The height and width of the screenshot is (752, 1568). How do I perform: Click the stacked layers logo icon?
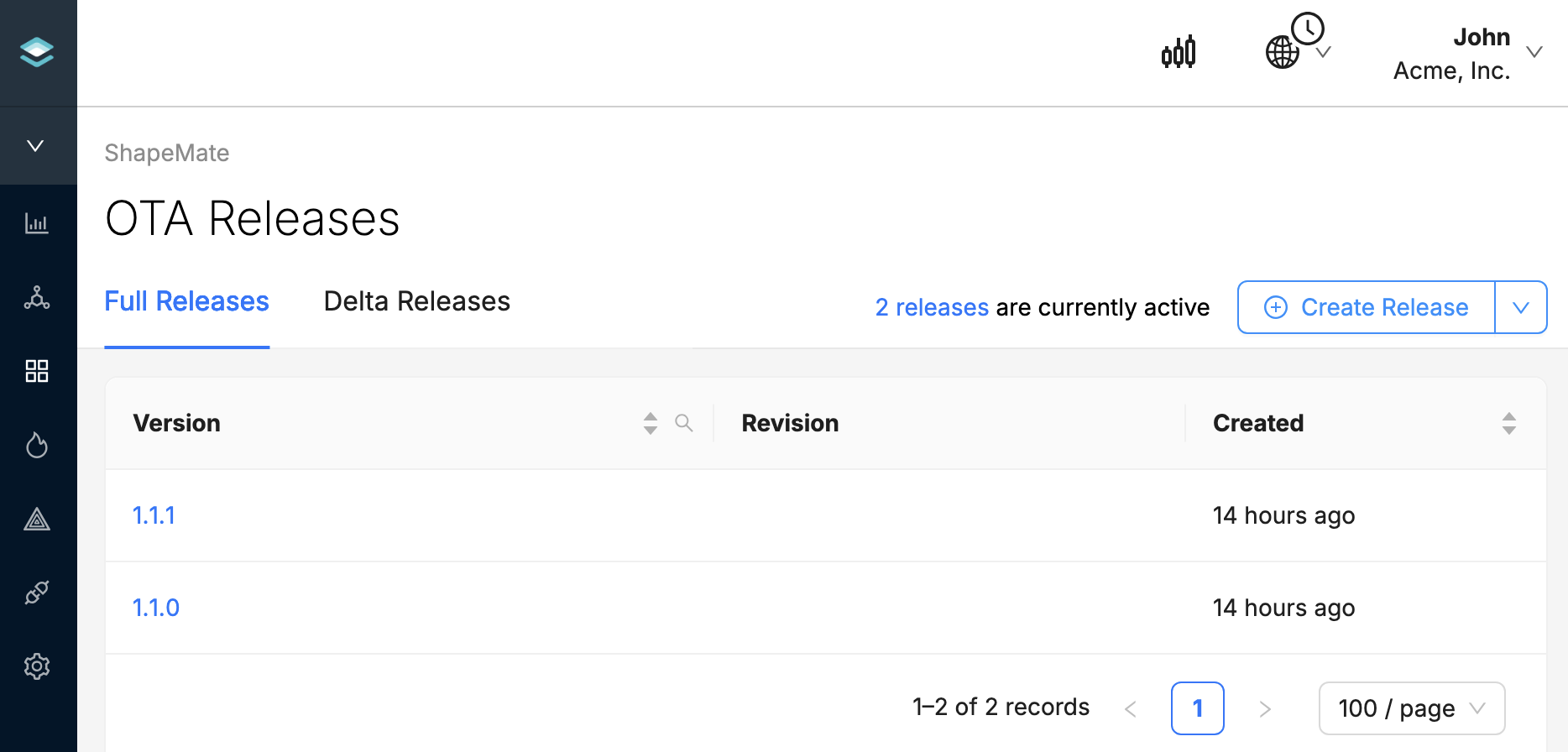click(x=37, y=52)
